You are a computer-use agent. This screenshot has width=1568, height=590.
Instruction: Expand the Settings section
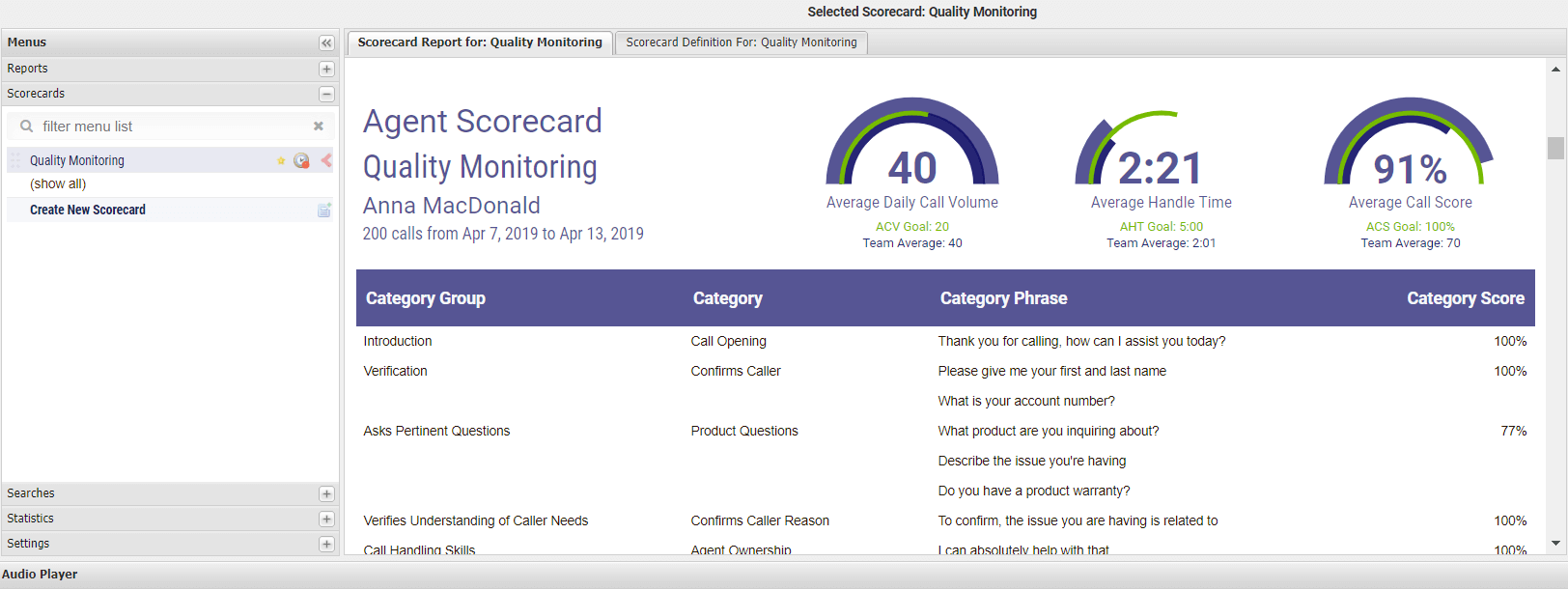(326, 545)
